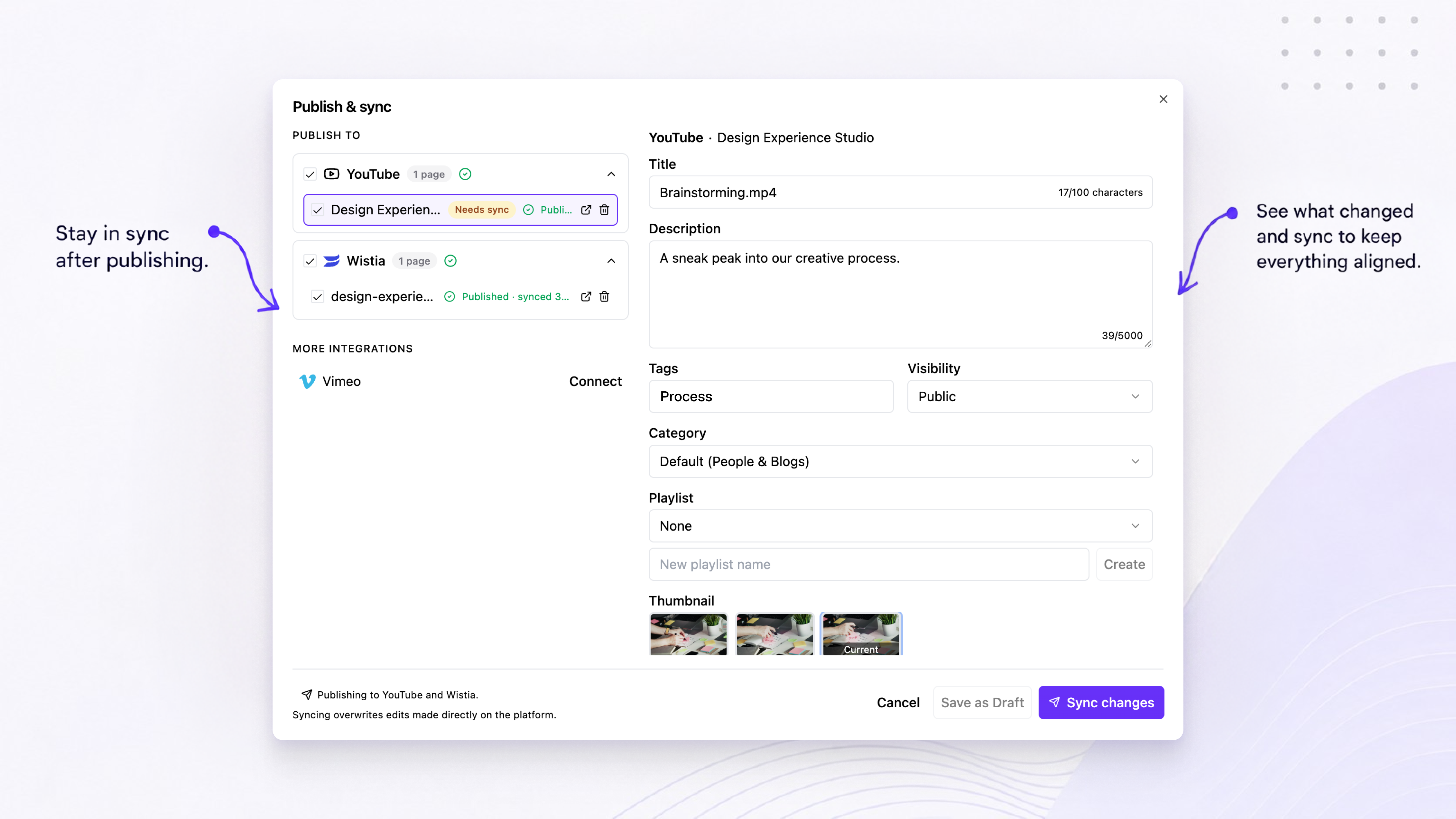Screen dimensions: 1456x819
Task: Open Design Experience YouTube page in new tab
Action: coord(586,209)
